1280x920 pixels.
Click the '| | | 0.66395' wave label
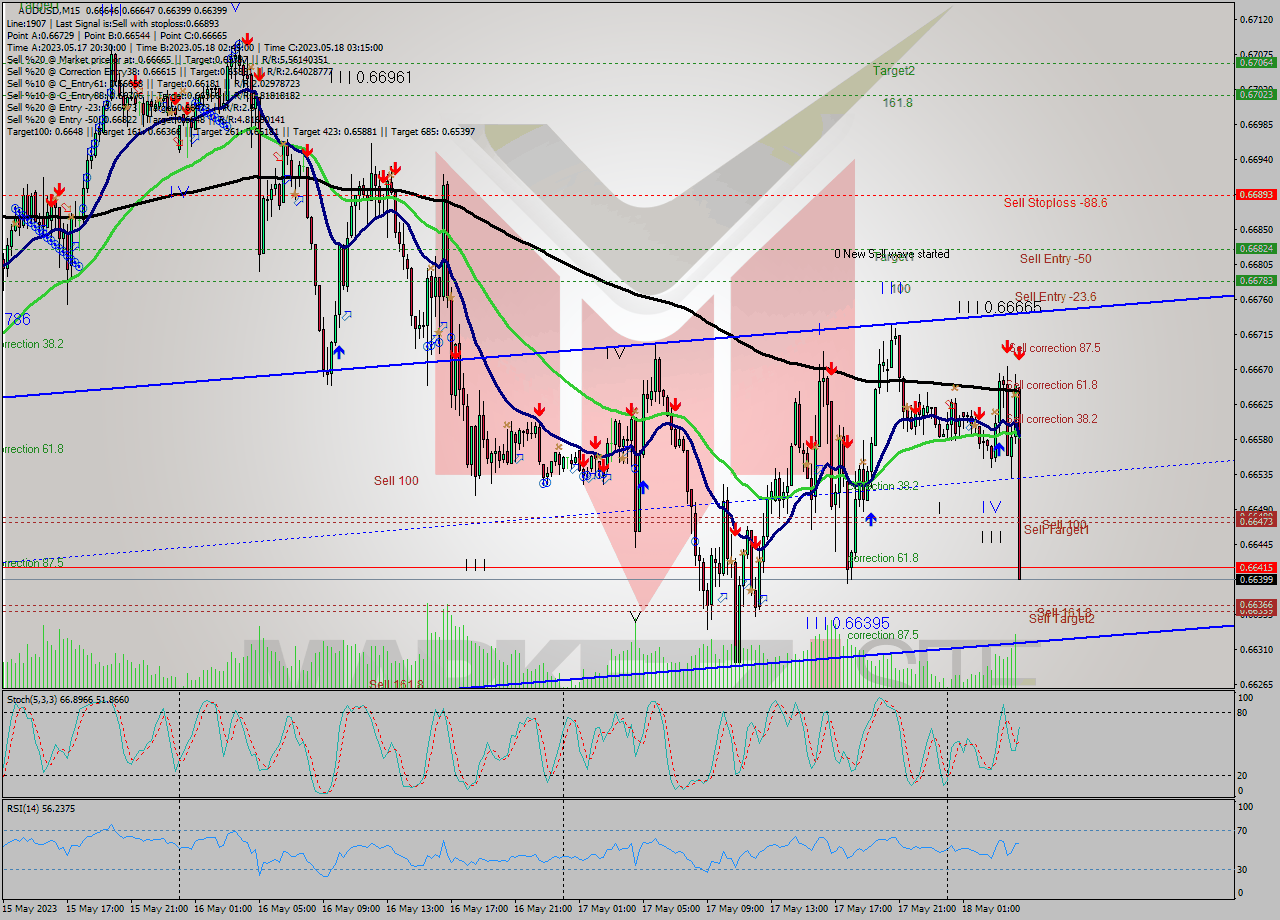click(848, 623)
